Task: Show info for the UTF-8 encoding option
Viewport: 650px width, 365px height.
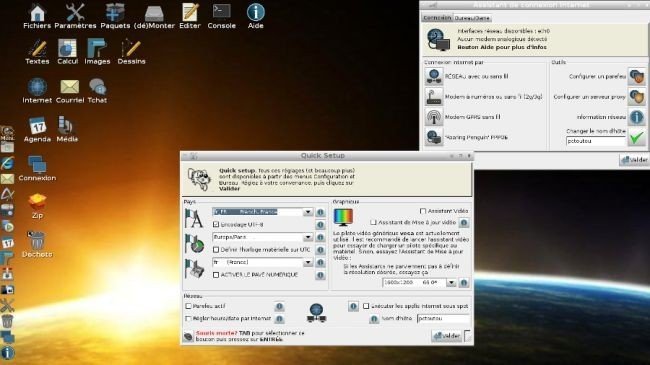Action: pyautogui.click(x=320, y=225)
